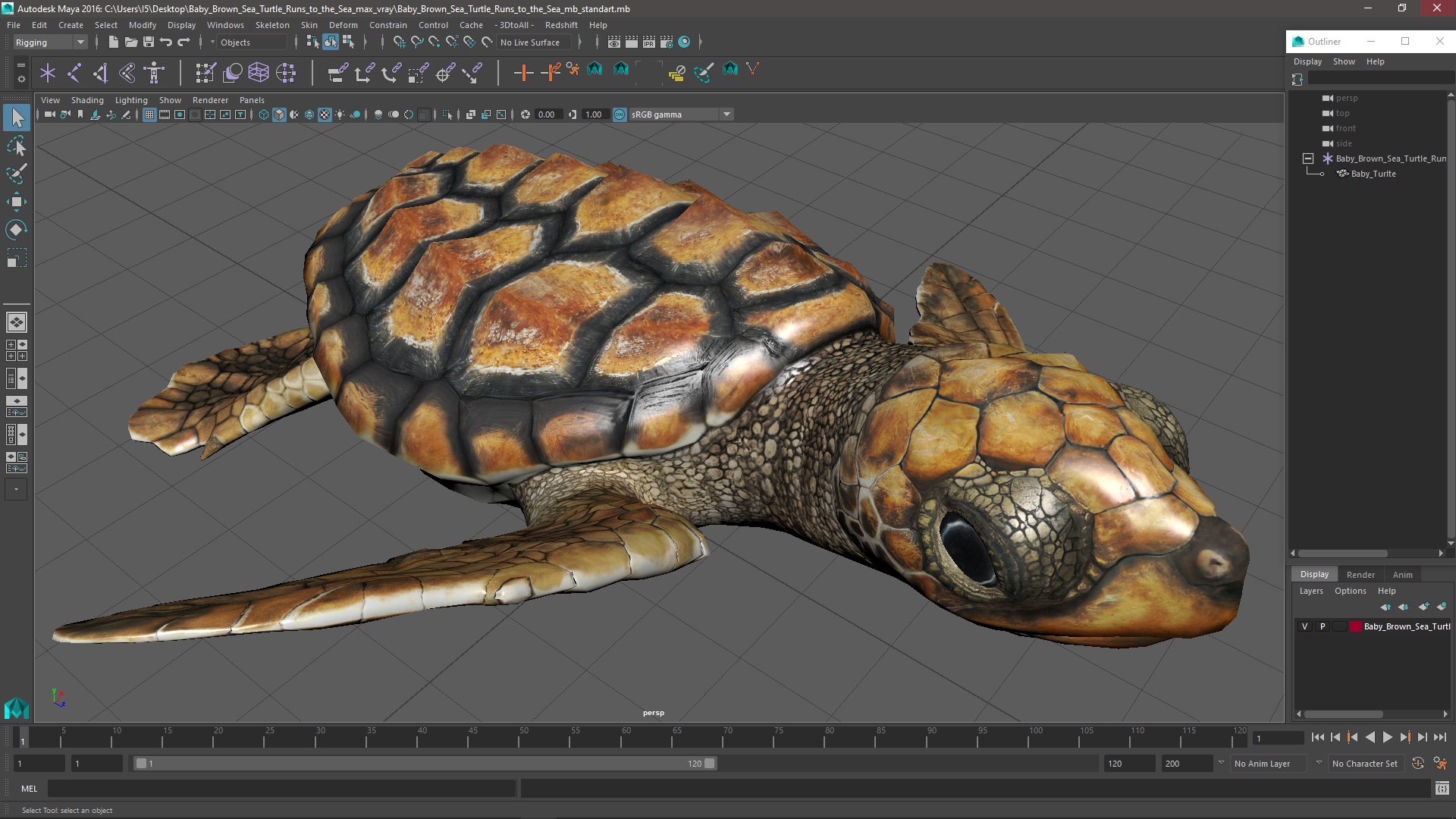Screen dimensions: 1456x819
Task: Click the range slider right handle at 120
Action: (x=710, y=764)
